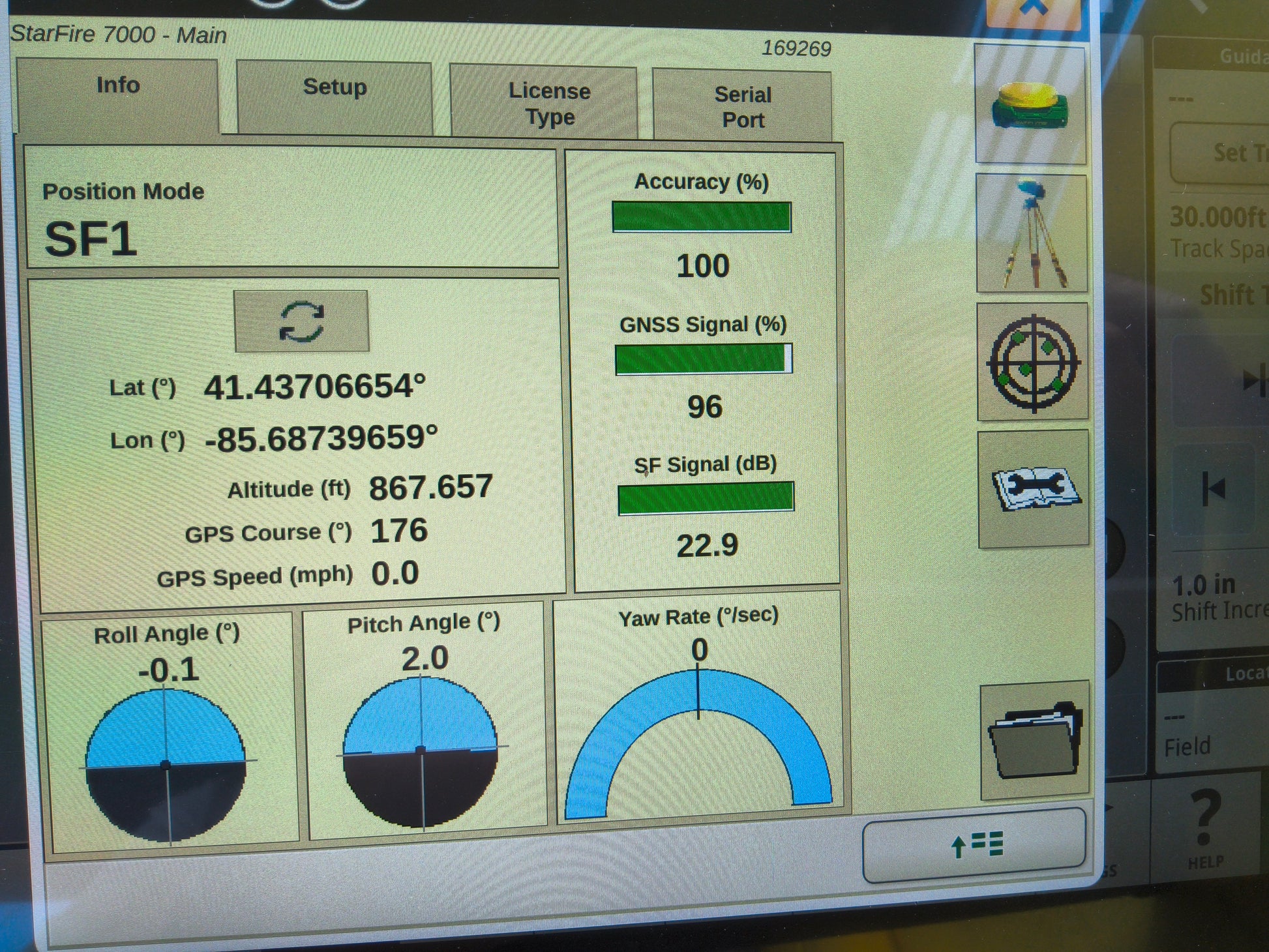
Task: Open the wrench diagnostics manual icon
Action: (x=1034, y=489)
